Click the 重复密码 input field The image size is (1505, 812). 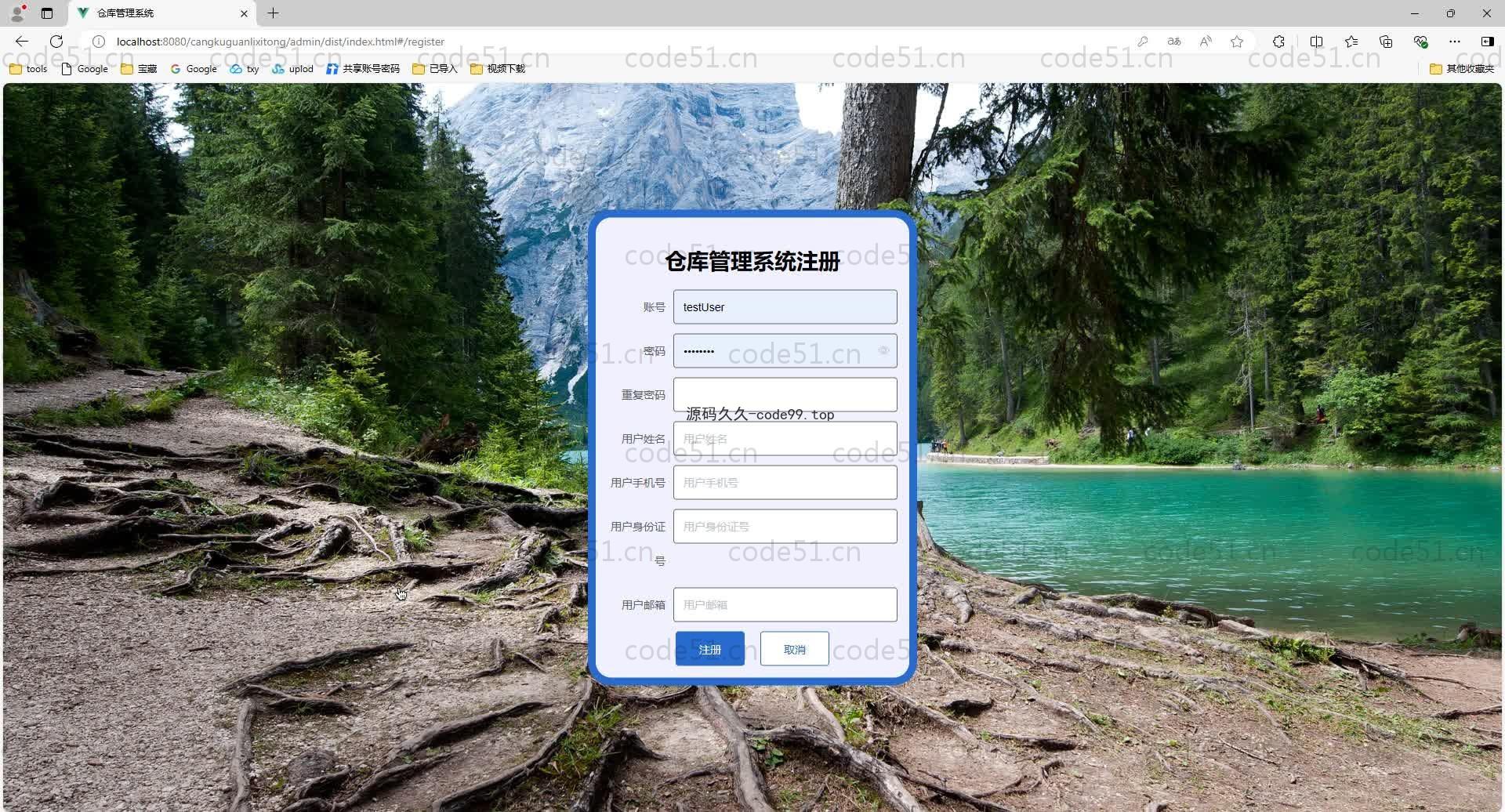point(785,395)
